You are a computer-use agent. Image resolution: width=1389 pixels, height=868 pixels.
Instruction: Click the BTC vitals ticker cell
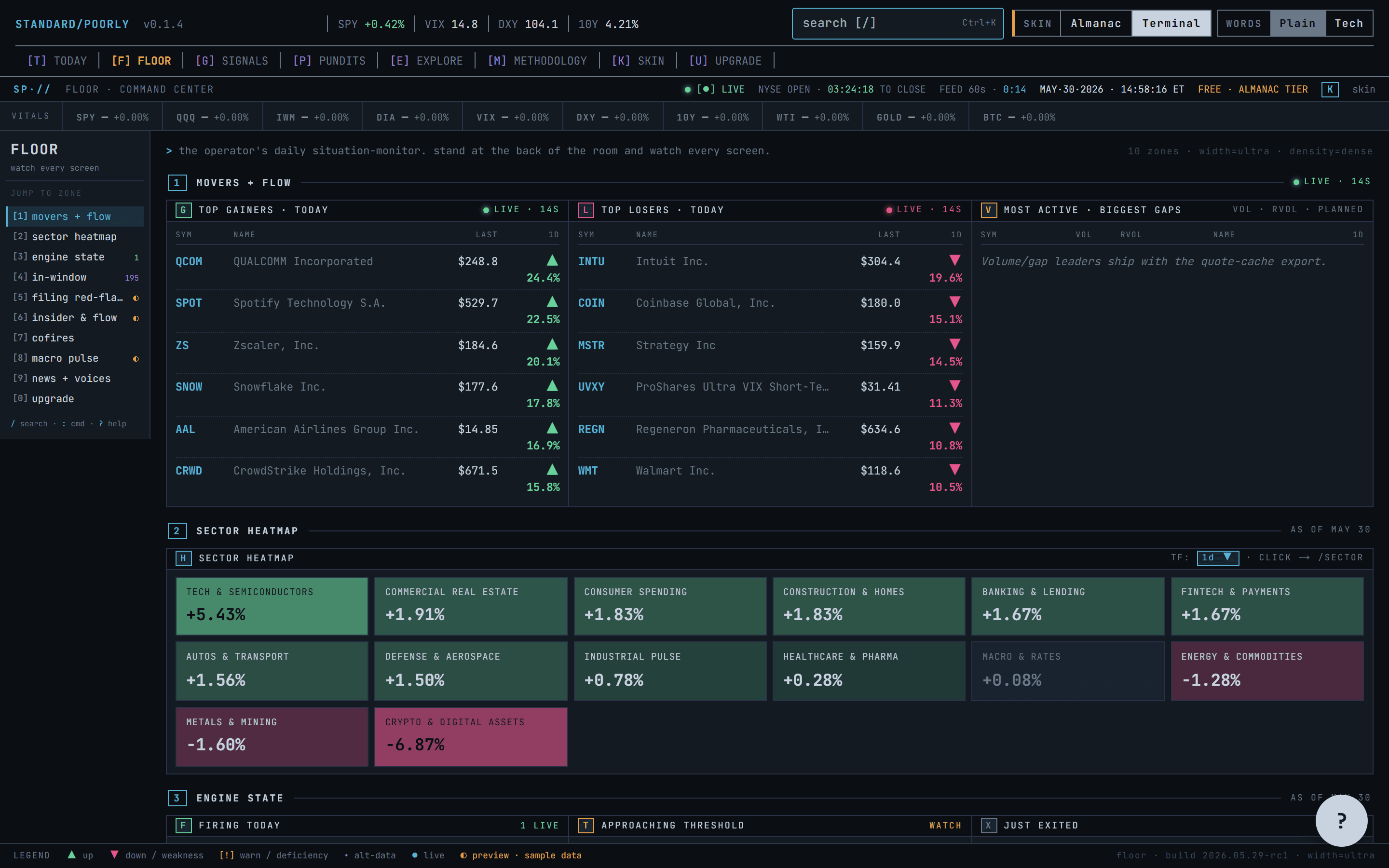(1019, 117)
